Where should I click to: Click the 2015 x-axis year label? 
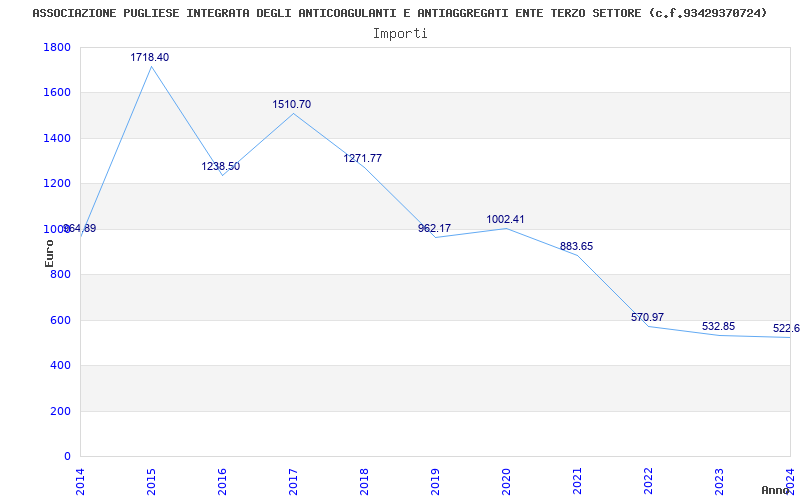(151, 481)
